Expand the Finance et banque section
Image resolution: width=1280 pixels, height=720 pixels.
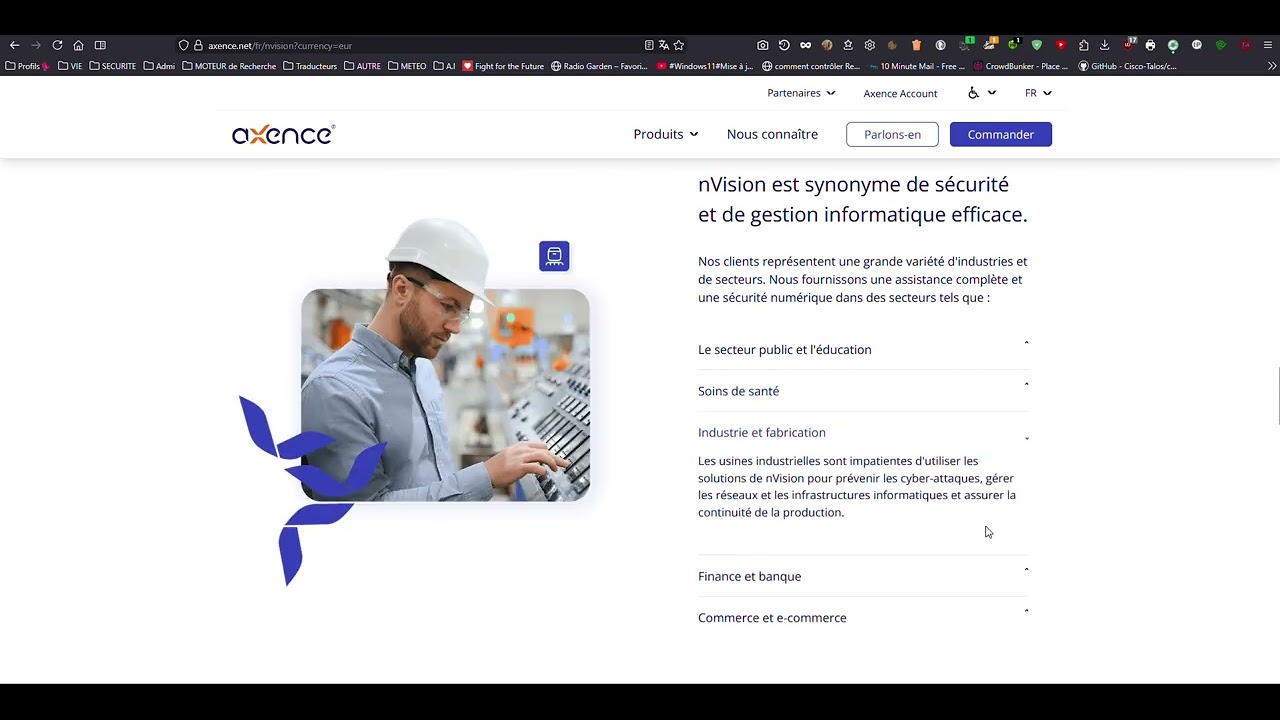point(863,576)
